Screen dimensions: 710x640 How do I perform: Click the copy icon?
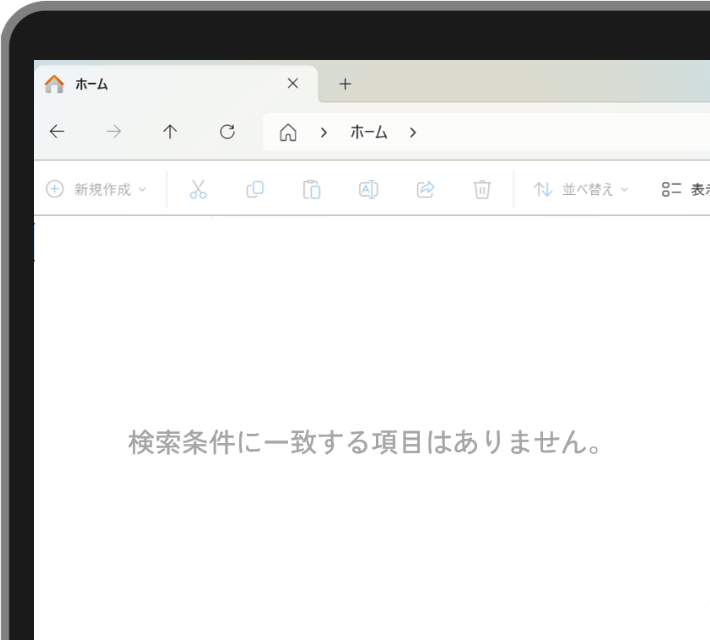coord(255,189)
